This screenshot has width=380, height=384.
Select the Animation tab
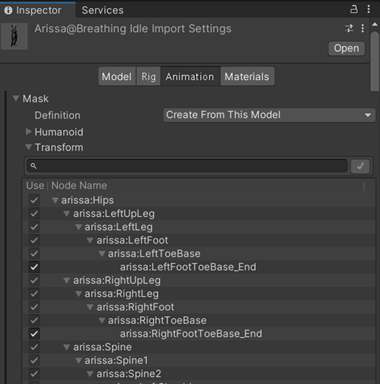[x=190, y=77]
